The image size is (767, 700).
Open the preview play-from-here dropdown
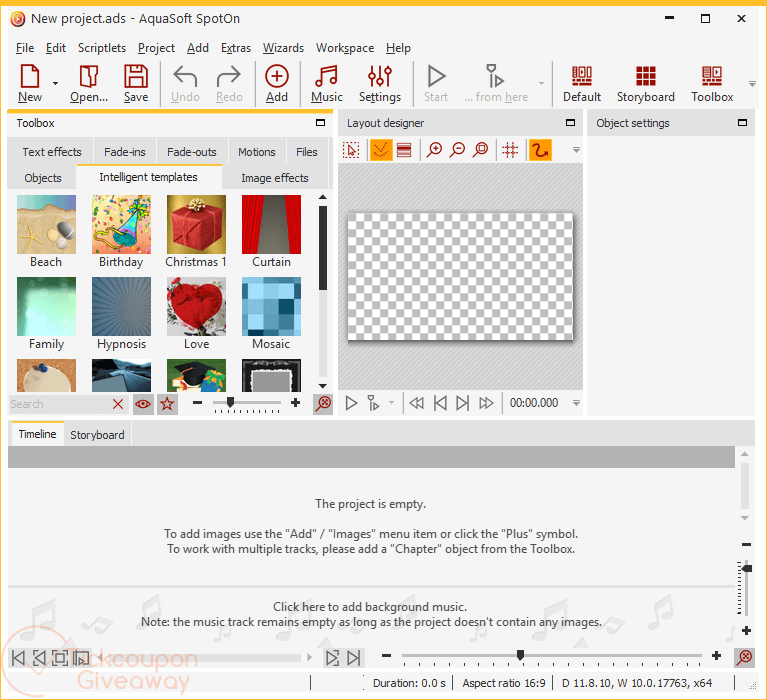[x=391, y=403]
